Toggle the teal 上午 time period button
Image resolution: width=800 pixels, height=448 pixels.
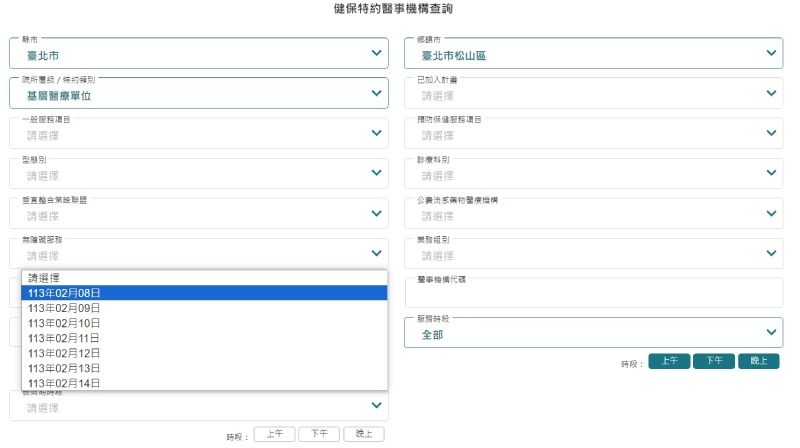669,361
